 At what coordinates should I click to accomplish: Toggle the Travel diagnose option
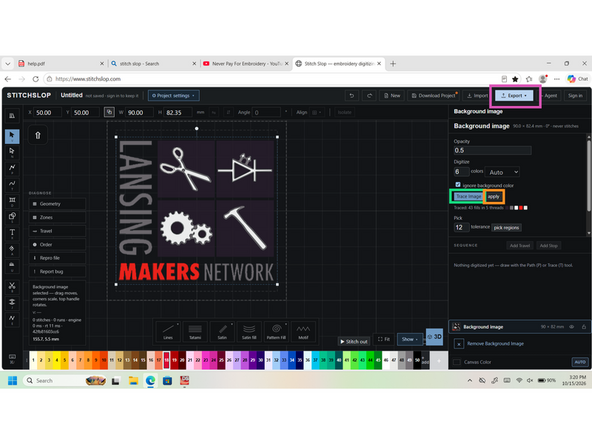pos(57,231)
